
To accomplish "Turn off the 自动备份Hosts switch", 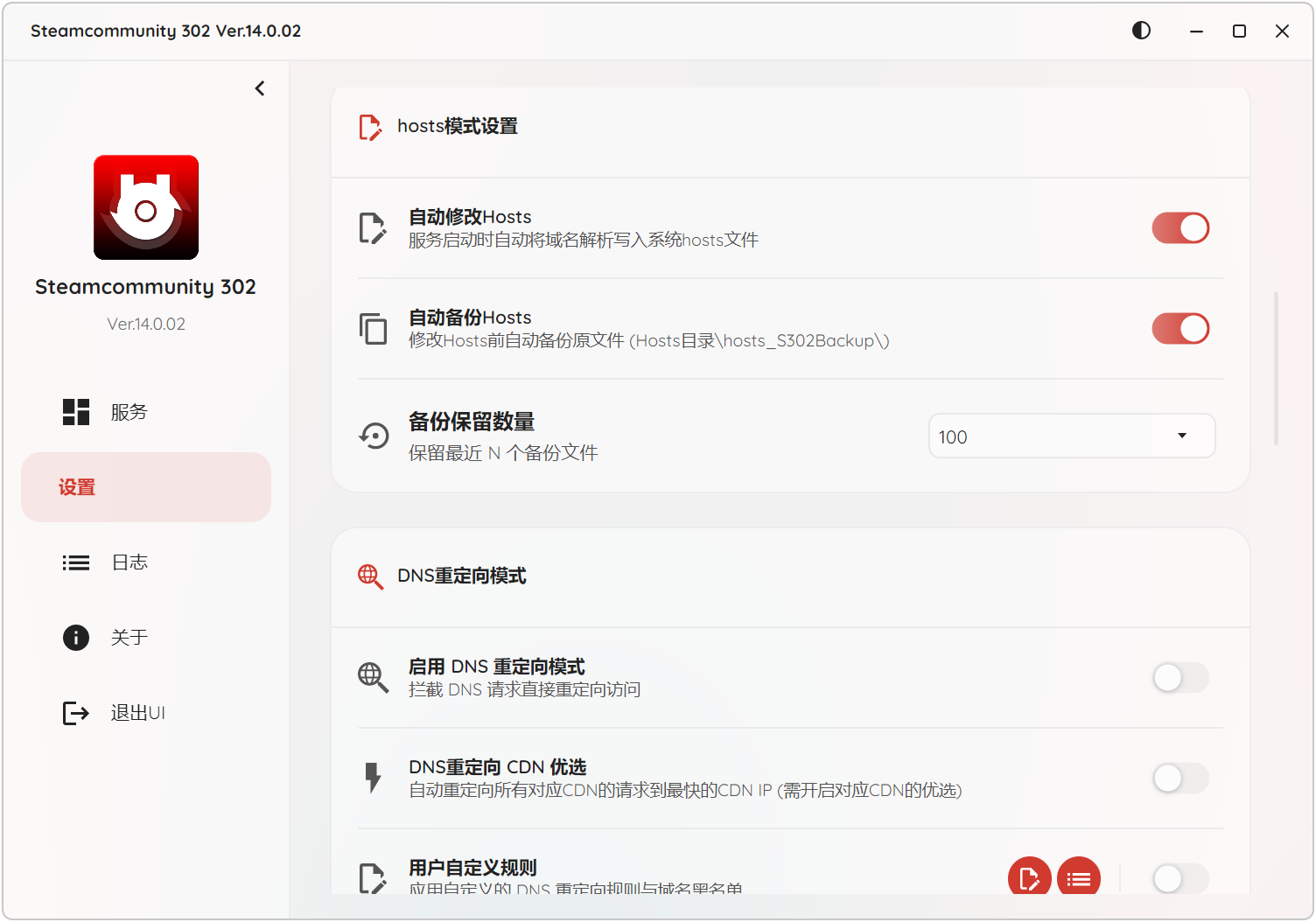I will point(1180,329).
